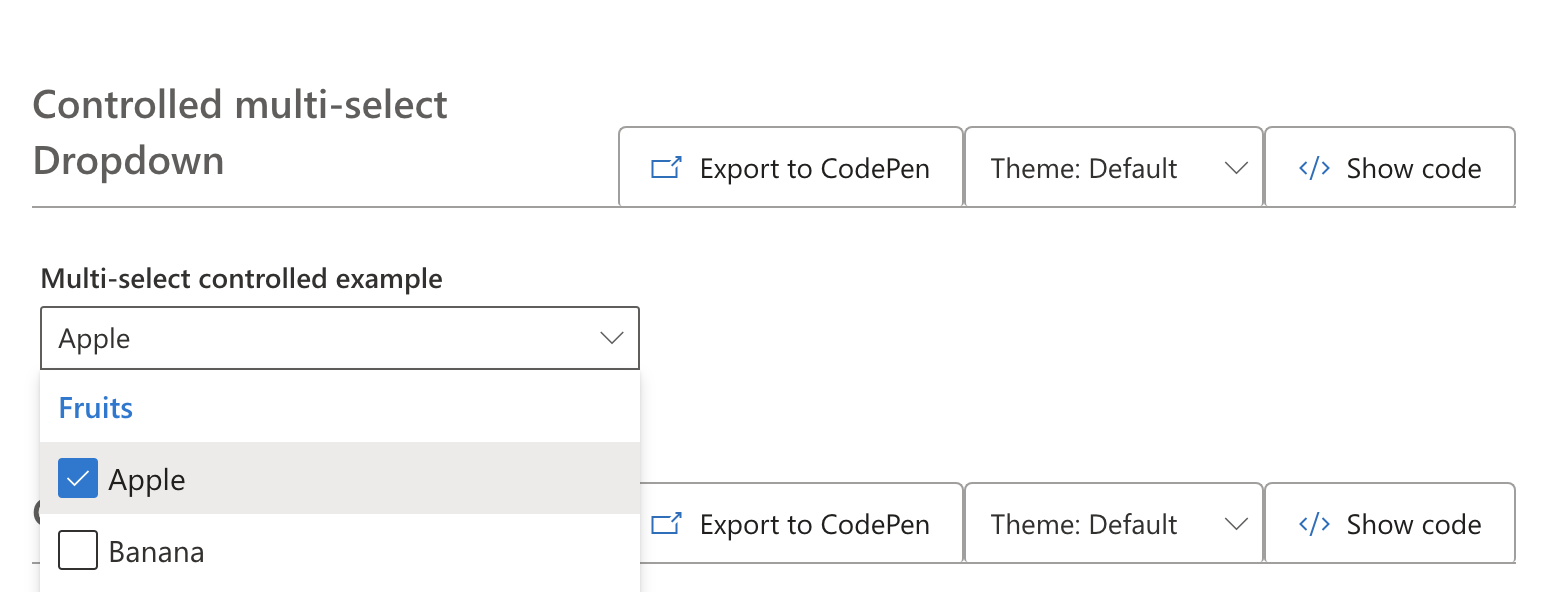Open the top Theme: Default dropdown
This screenshot has height=592, width=1546.
coord(1113,168)
